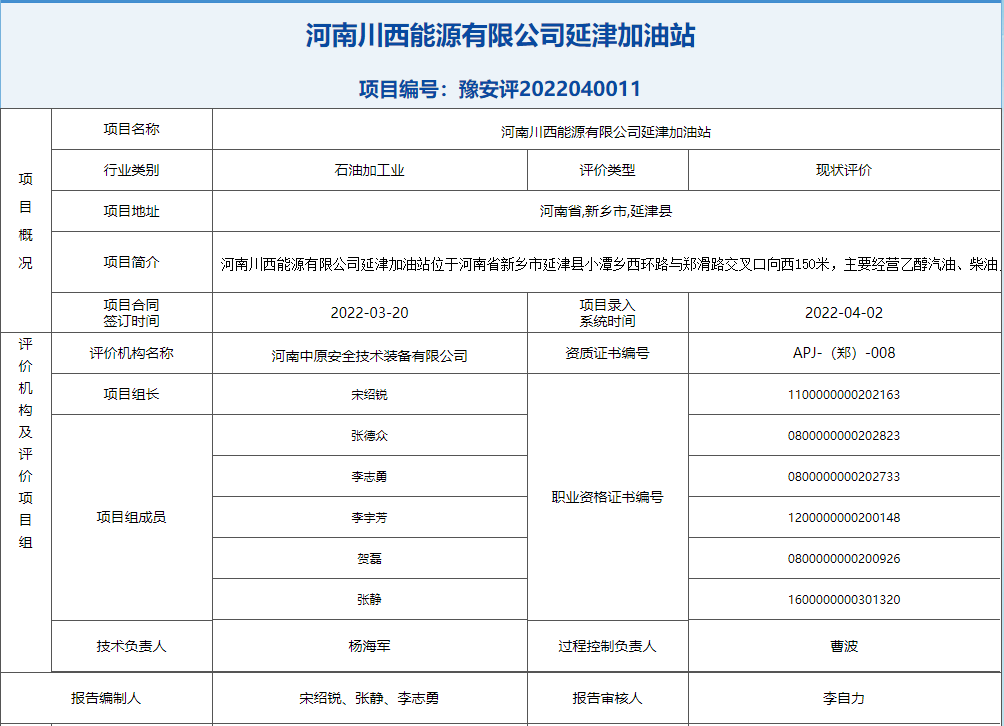Click the 技术负责人 label
Viewport: 1004px width, 726px height.
131,647
